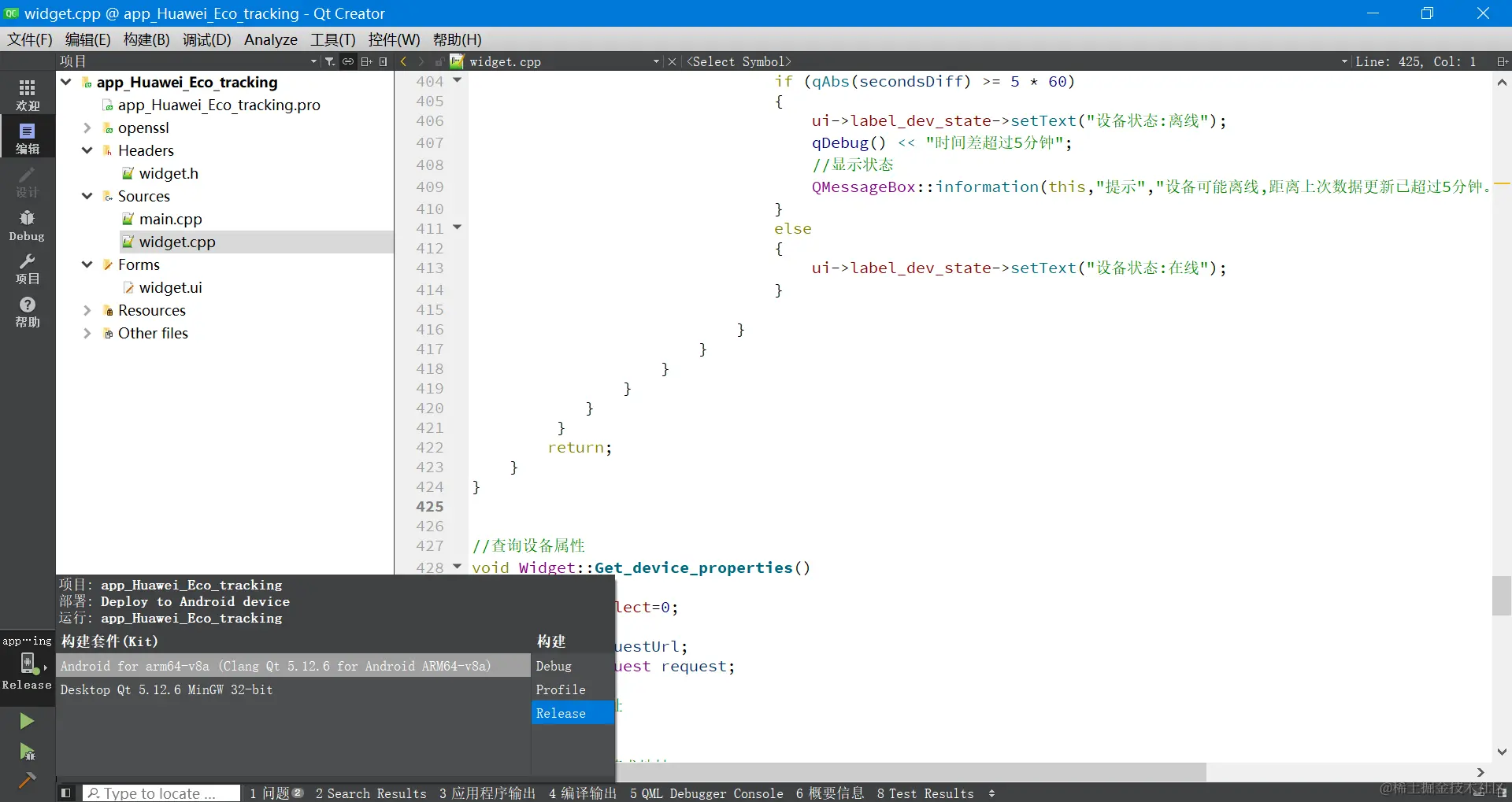Start debugging with the run-debug icon
Screen dimensions: 1512x802
click(x=27, y=752)
